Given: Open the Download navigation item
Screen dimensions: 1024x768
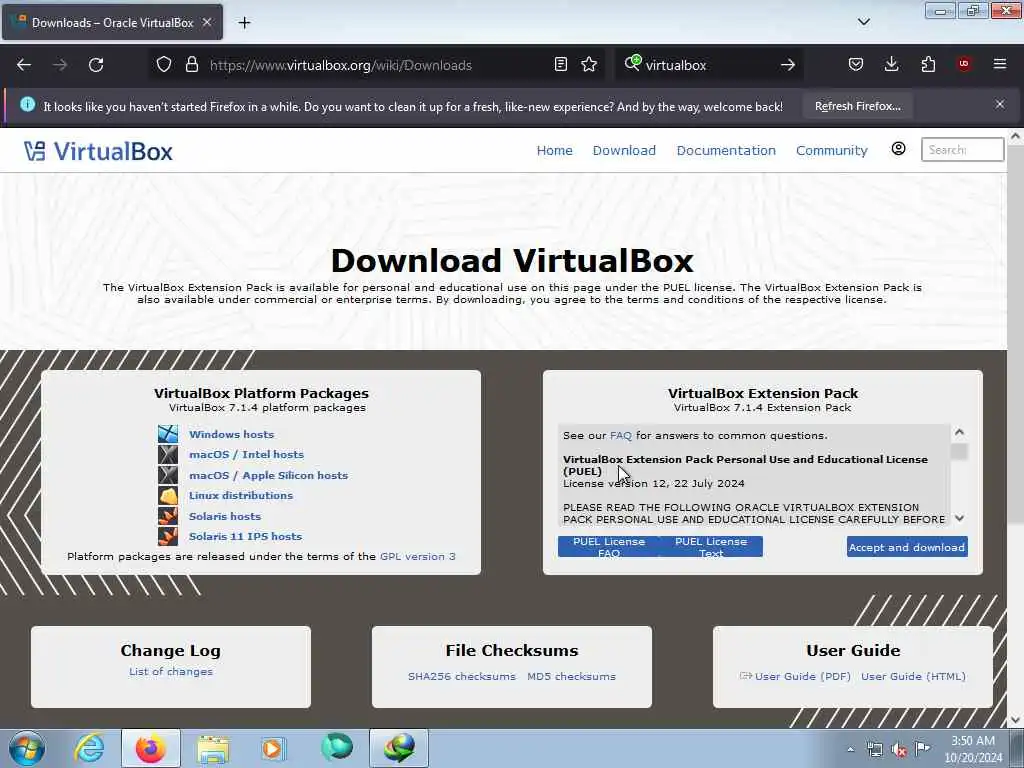Looking at the screenshot, I should point(624,150).
